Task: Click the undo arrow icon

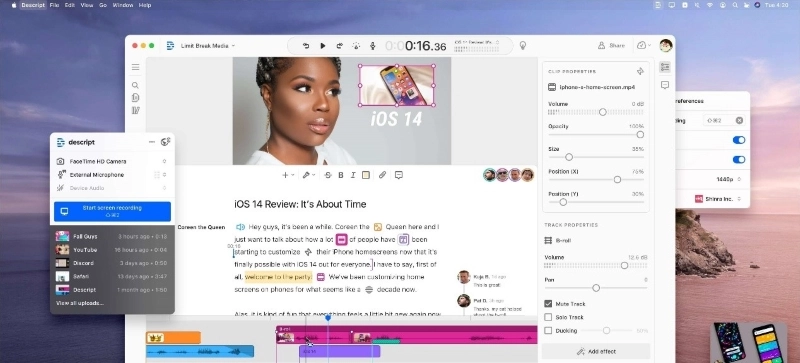Action: [306, 46]
